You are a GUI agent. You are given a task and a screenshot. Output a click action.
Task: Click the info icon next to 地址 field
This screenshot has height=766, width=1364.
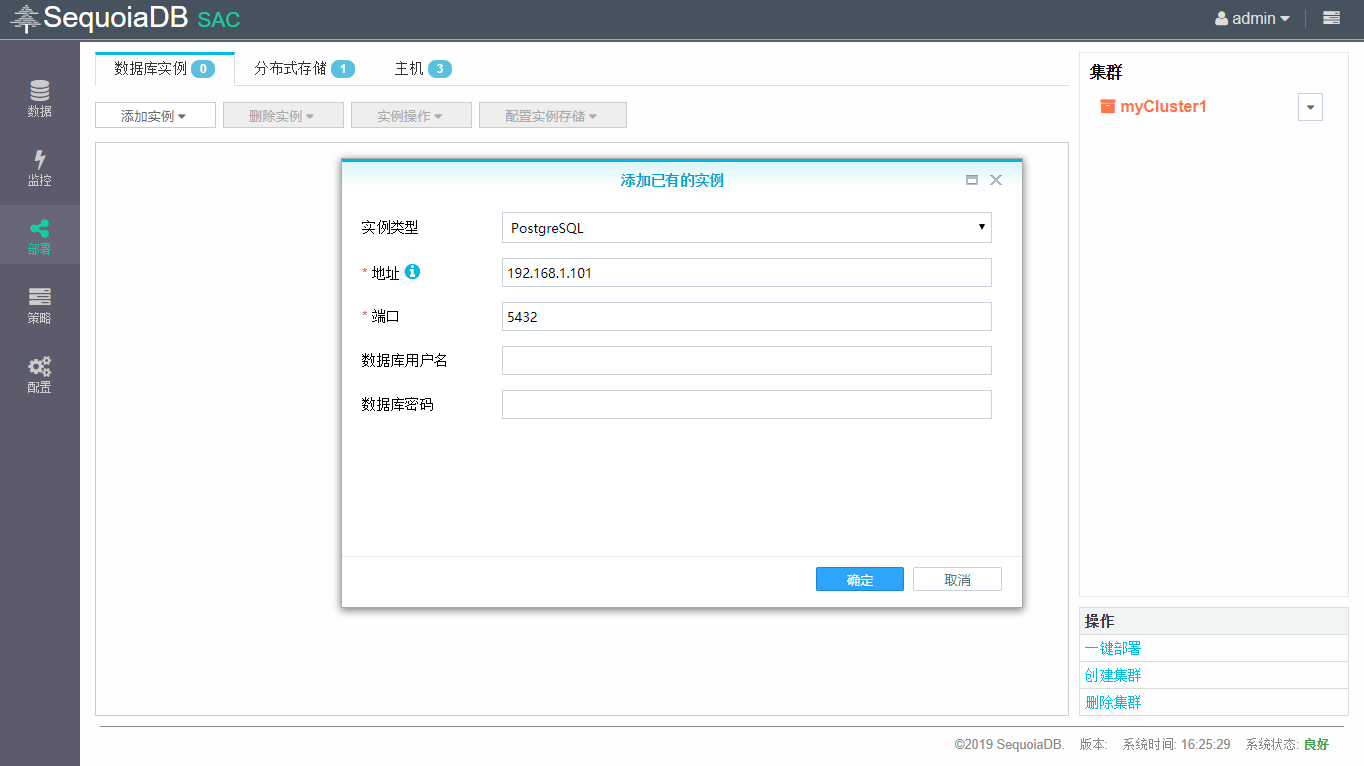tap(414, 271)
